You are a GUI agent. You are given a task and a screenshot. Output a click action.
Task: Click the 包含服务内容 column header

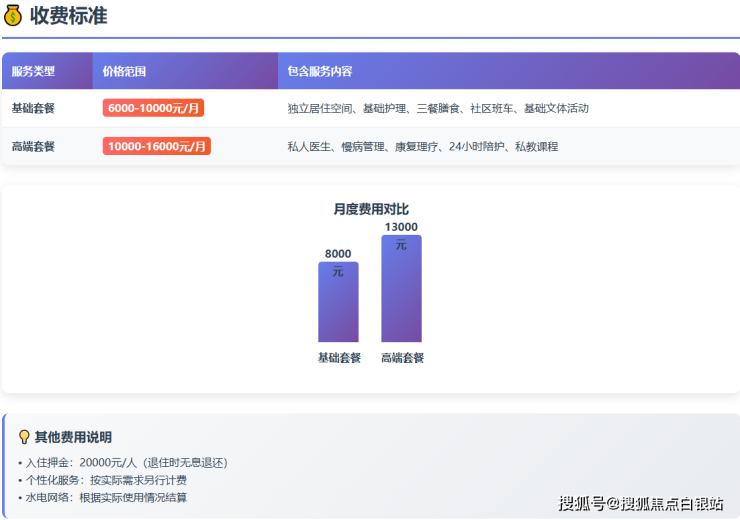click(x=319, y=72)
